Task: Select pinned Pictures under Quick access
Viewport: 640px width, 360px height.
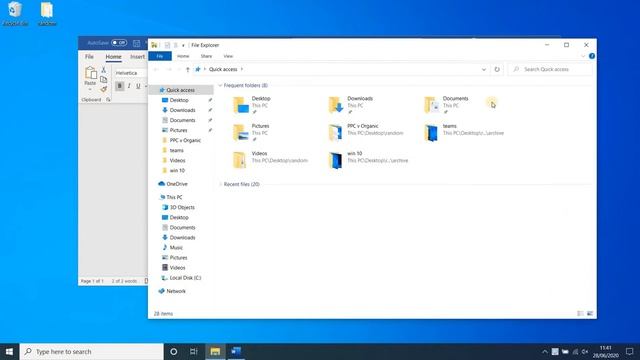Action: tap(178, 130)
